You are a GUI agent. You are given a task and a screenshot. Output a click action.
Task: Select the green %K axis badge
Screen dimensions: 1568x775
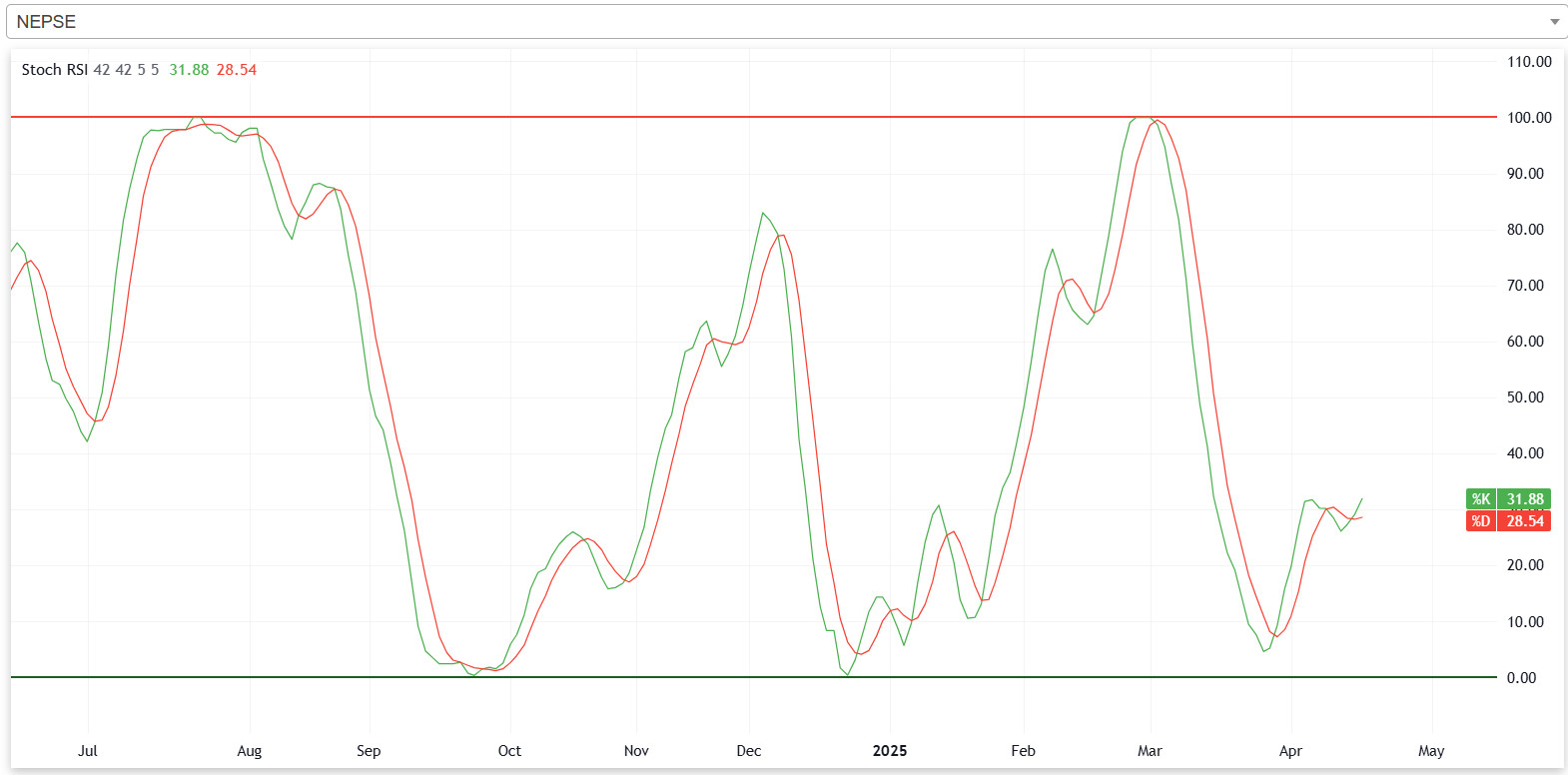coord(1508,499)
